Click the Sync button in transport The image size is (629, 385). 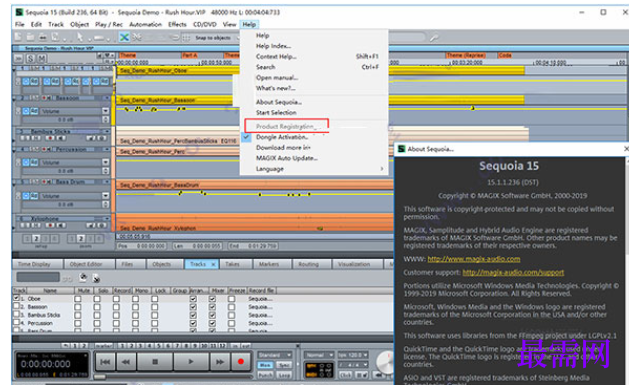pos(284,365)
